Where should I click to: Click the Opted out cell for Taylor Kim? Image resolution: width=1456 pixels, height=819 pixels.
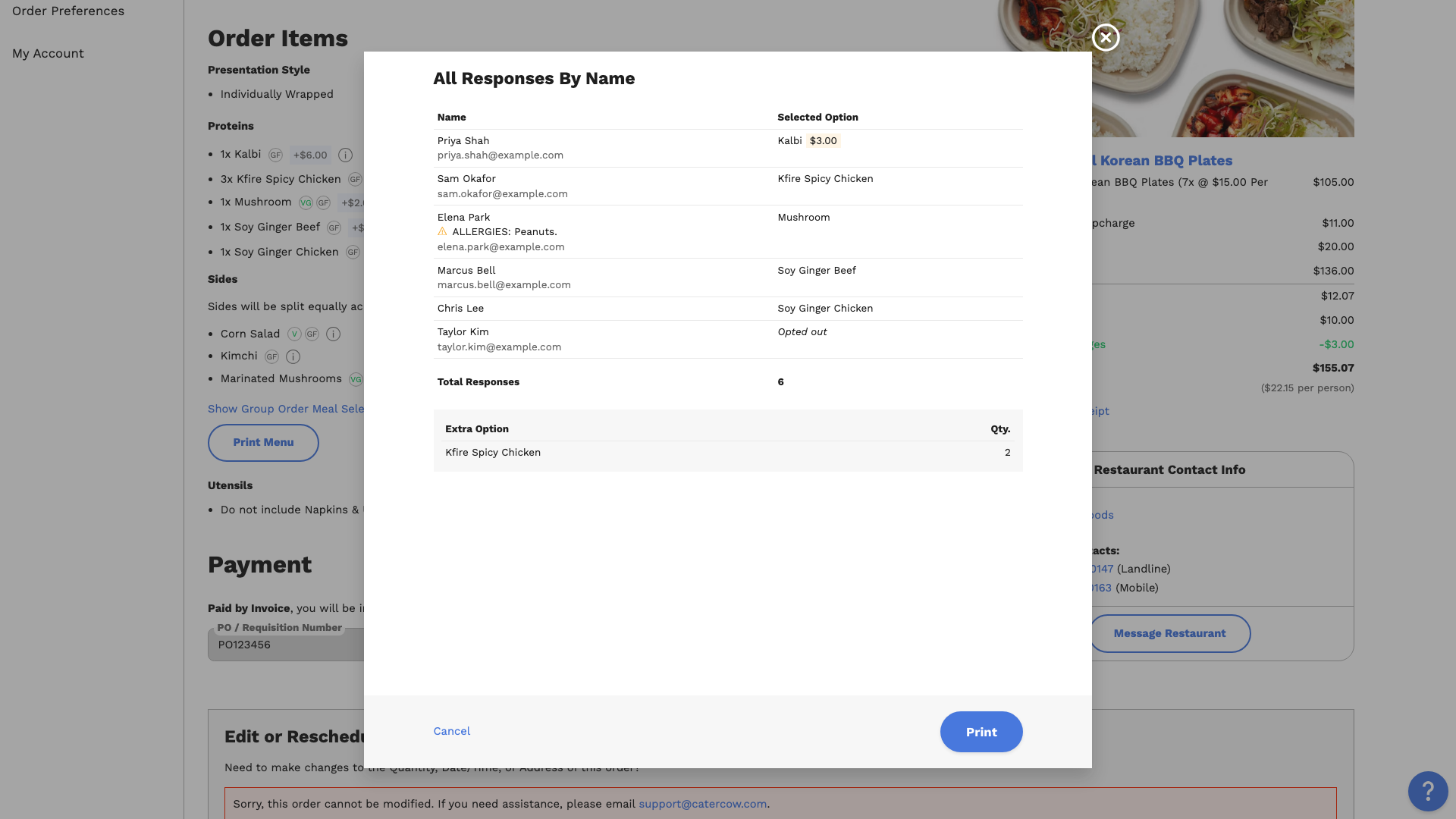pos(802,331)
